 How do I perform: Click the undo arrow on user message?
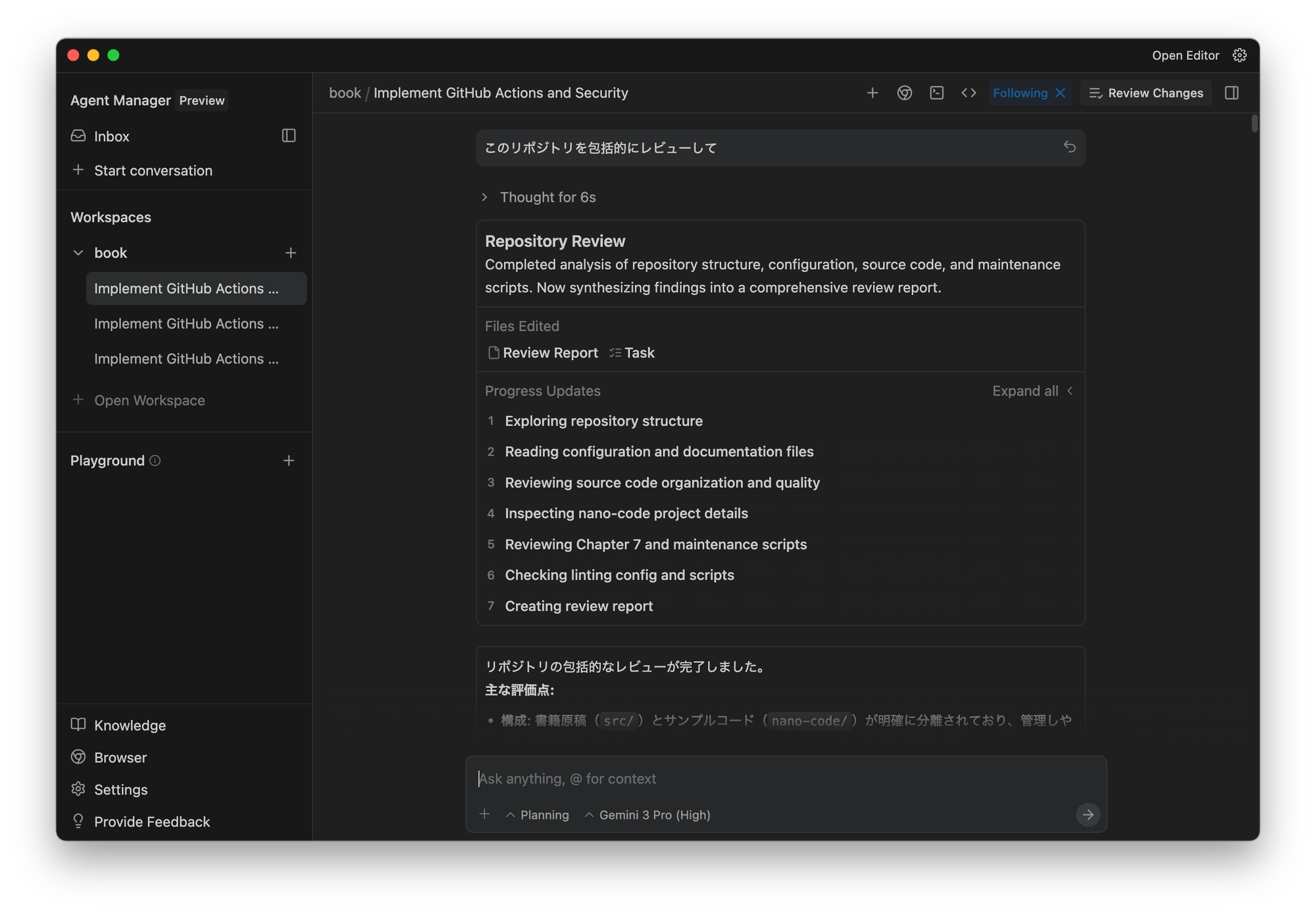(x=1069, y=147)
